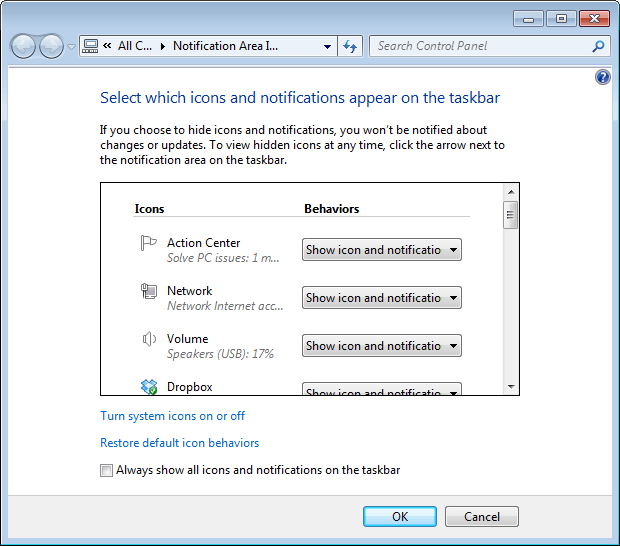Open Action Center behavior dropdown
Viewport: 620px width, 546px height.
pos(382,249)
